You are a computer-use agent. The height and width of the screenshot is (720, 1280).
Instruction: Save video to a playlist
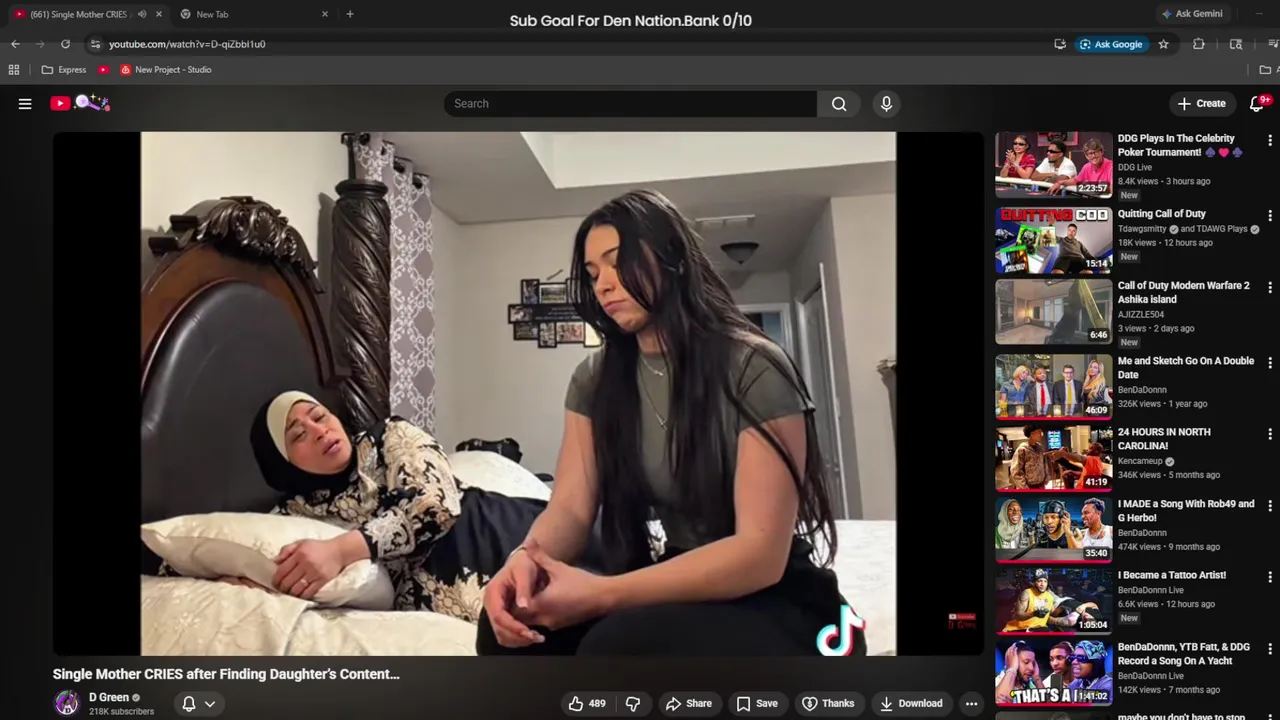click(757, 703)
